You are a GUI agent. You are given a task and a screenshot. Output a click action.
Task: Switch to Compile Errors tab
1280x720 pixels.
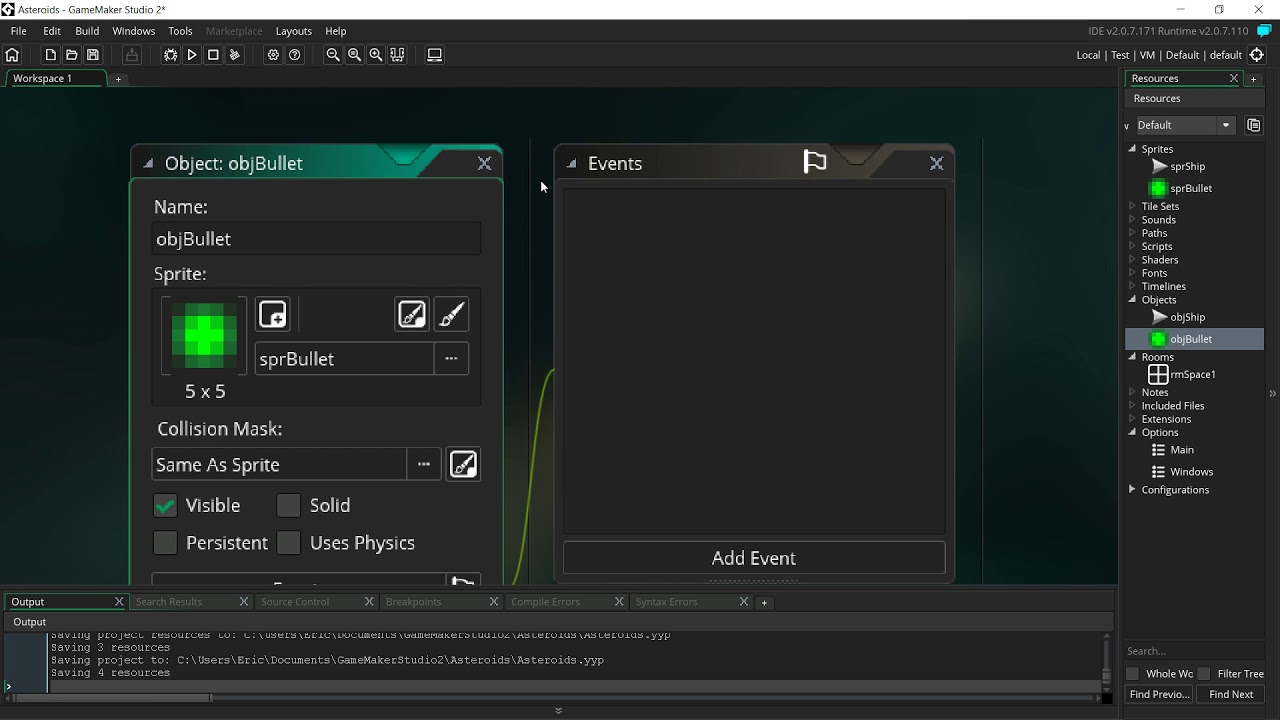pyautogui.click(x=545, y=602)
